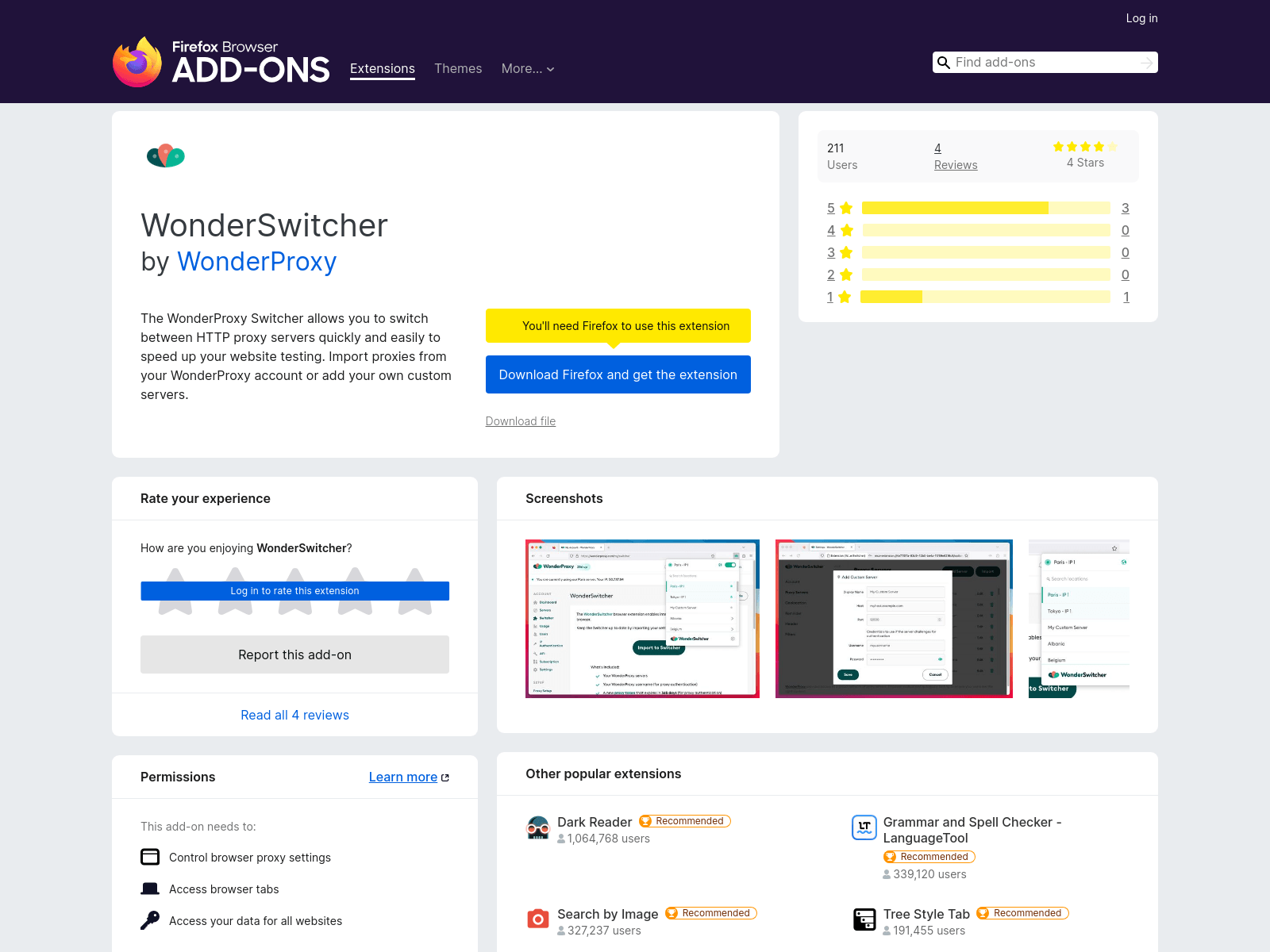This screenshot has height=952, width=1270.
Task: Open the second screenshot, Add Custom Server
Action: pyautogui.click(x=894, y=619)
